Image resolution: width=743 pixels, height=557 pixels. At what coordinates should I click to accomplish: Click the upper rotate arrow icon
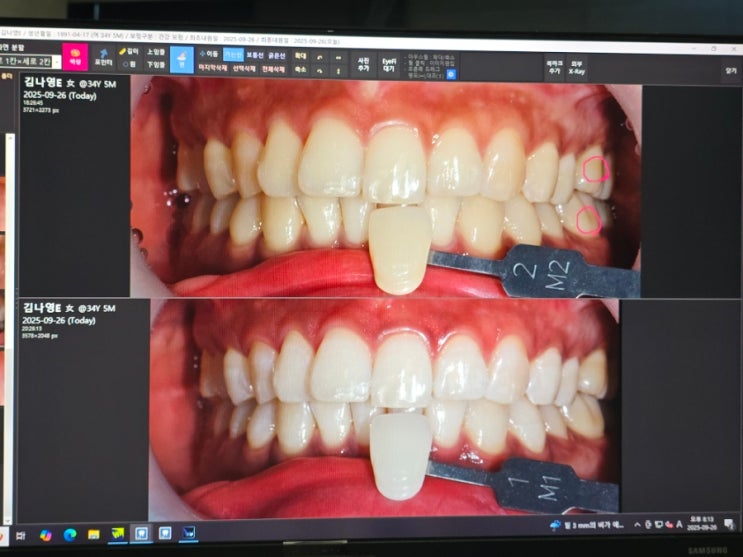click(320, 57)
